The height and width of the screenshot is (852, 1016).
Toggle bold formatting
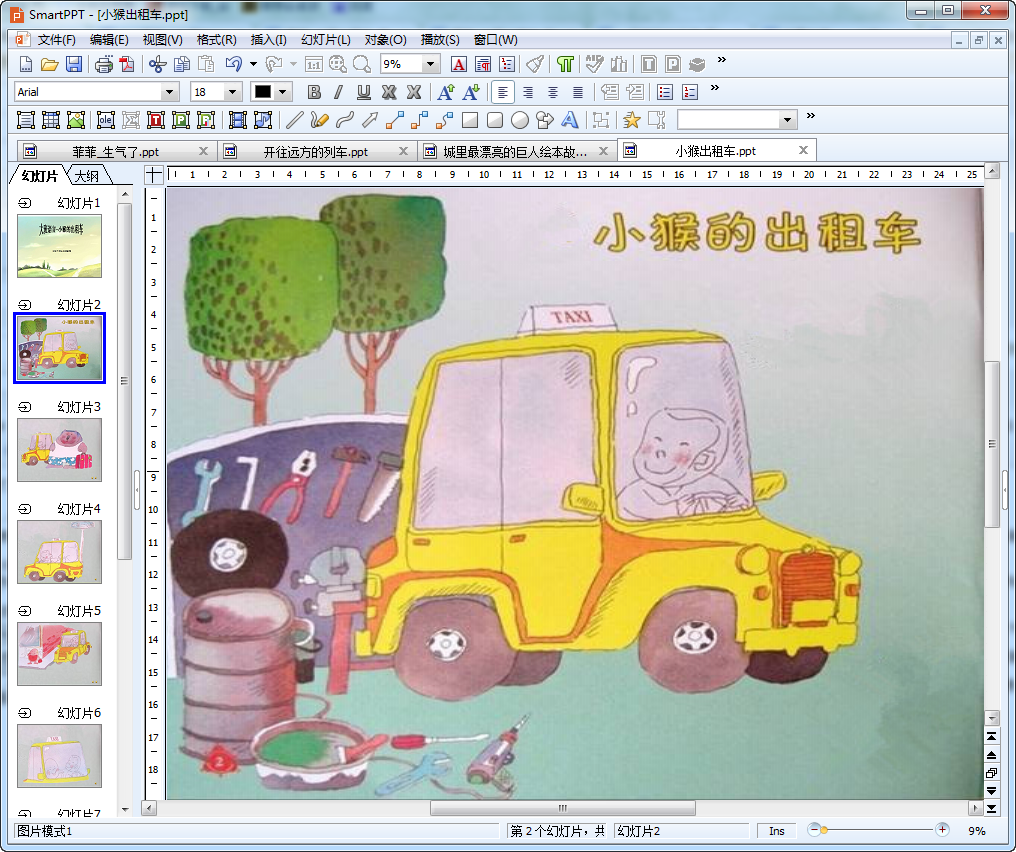pos(314,92)
